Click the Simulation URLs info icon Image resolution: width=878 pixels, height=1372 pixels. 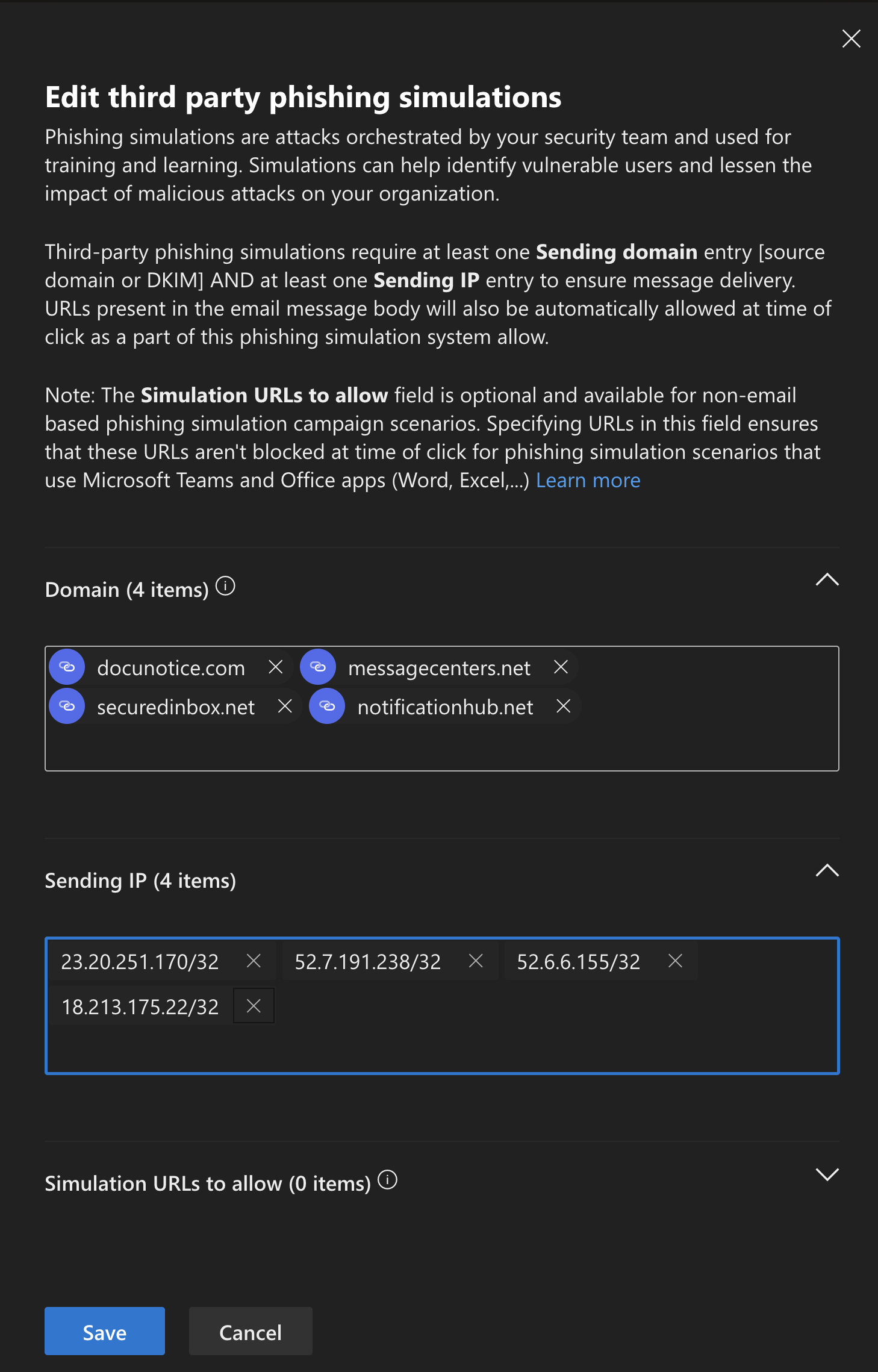(x=387, y=1180)
